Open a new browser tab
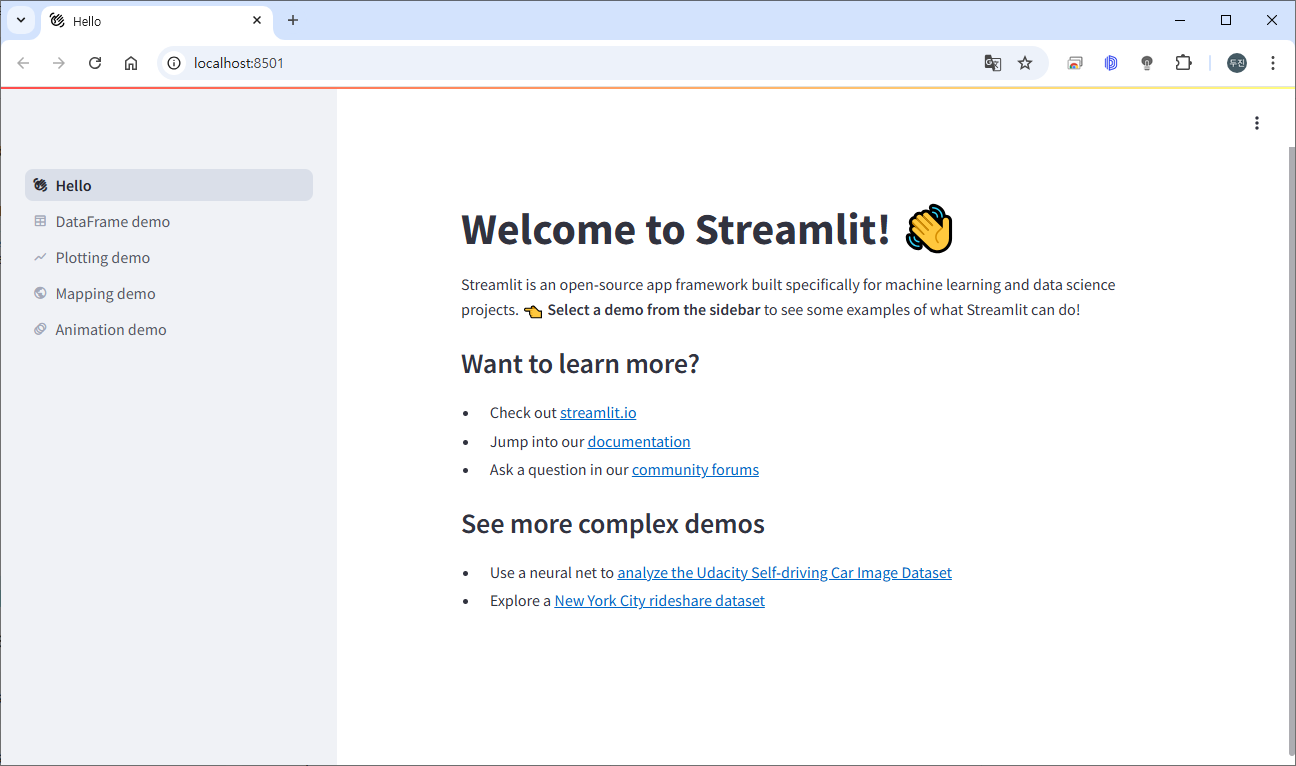This screenshot has height=766, width=1296. pos(293,20)
